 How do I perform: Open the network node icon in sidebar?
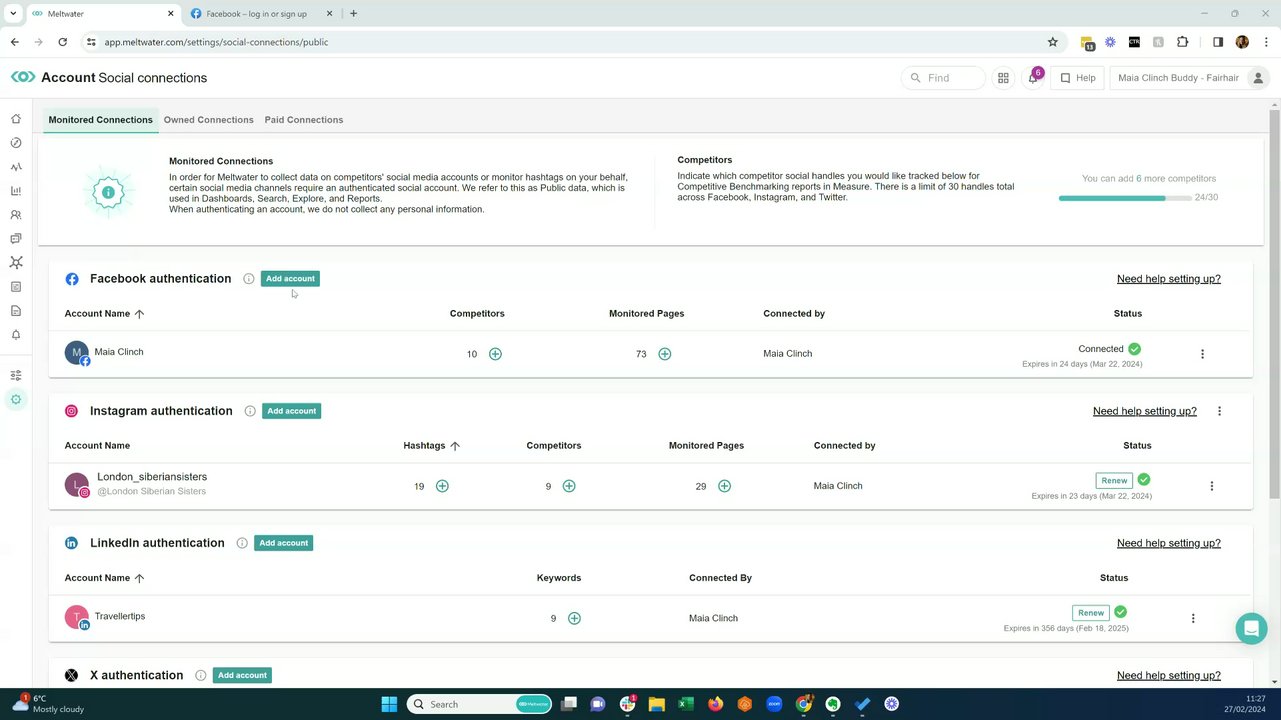point(16,263)
